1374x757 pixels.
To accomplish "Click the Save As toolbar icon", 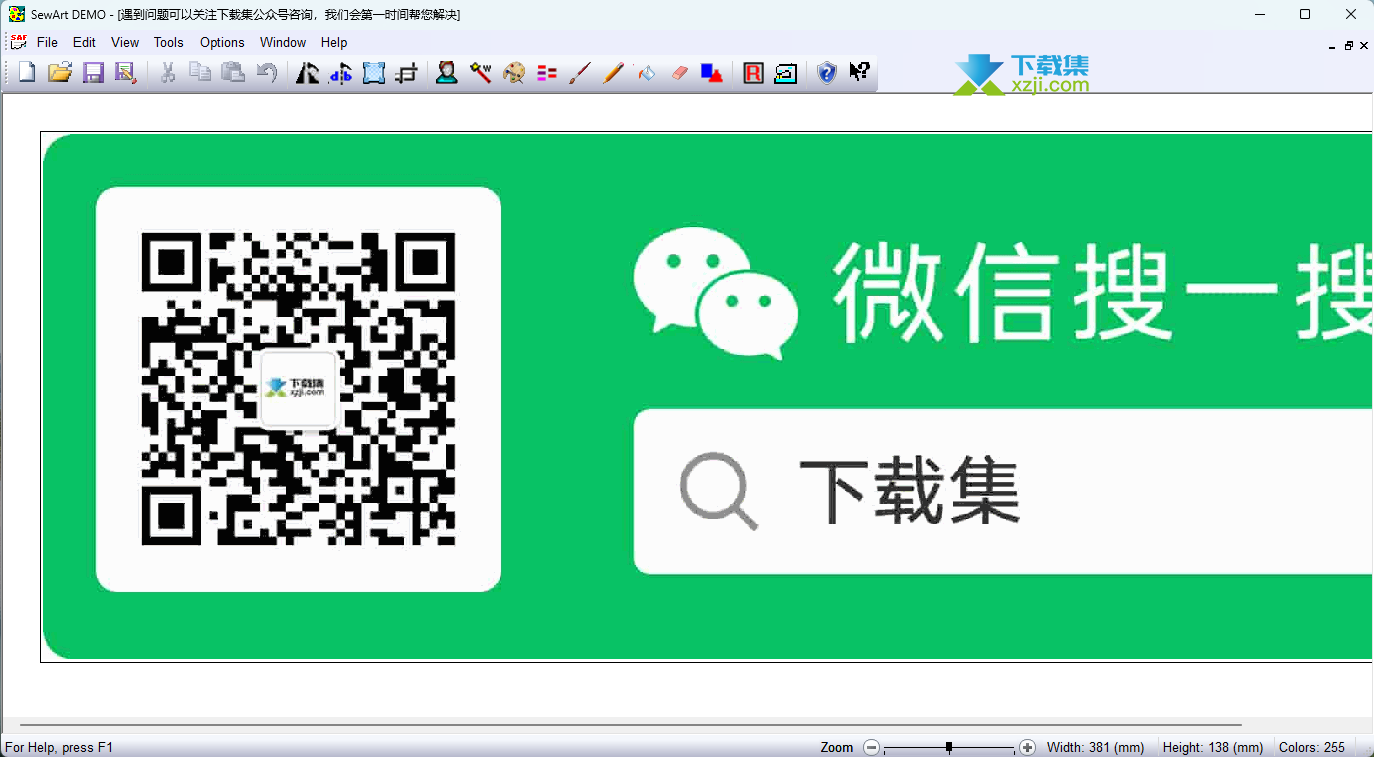I will coord(125,72).
